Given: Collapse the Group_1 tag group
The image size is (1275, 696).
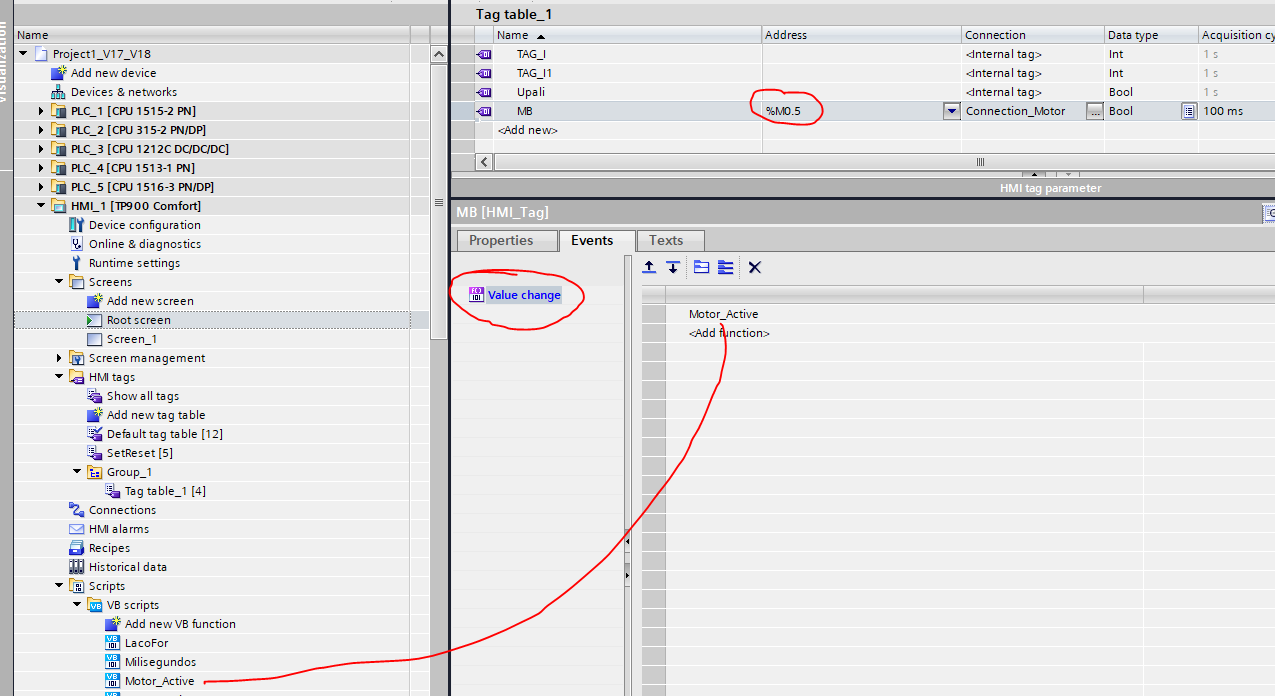Looking at the screenshot, I should 77,472.
